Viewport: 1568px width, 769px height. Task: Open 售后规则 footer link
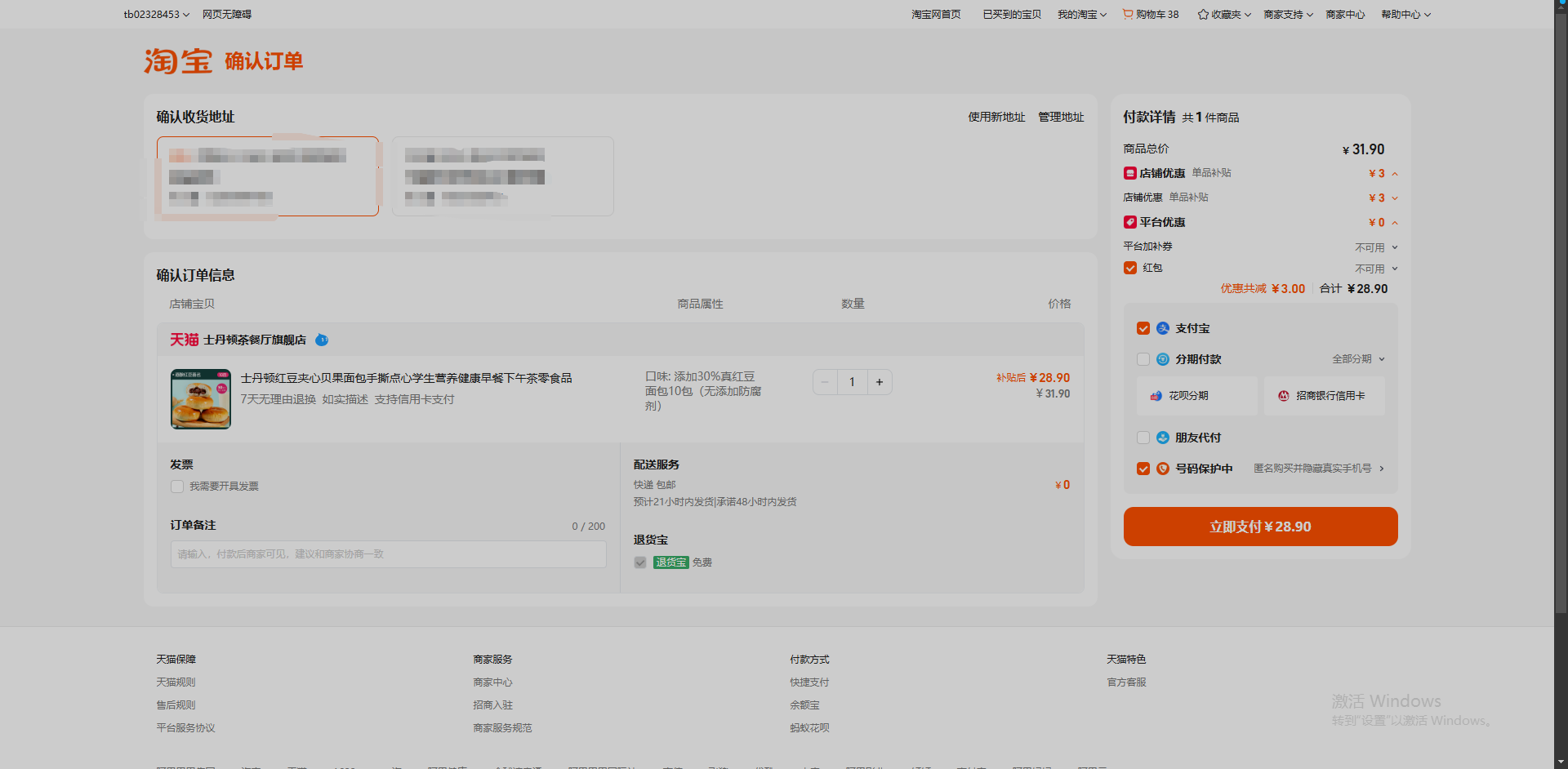(x=176, y=705)
